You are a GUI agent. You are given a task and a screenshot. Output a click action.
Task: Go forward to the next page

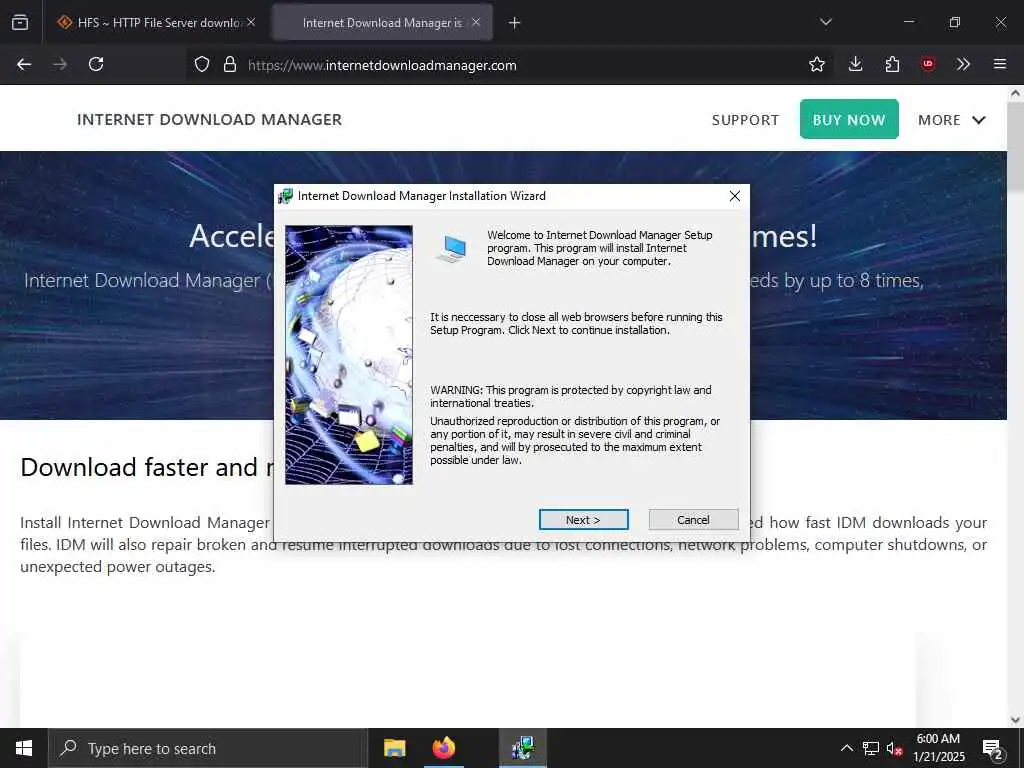click(60, 64)
